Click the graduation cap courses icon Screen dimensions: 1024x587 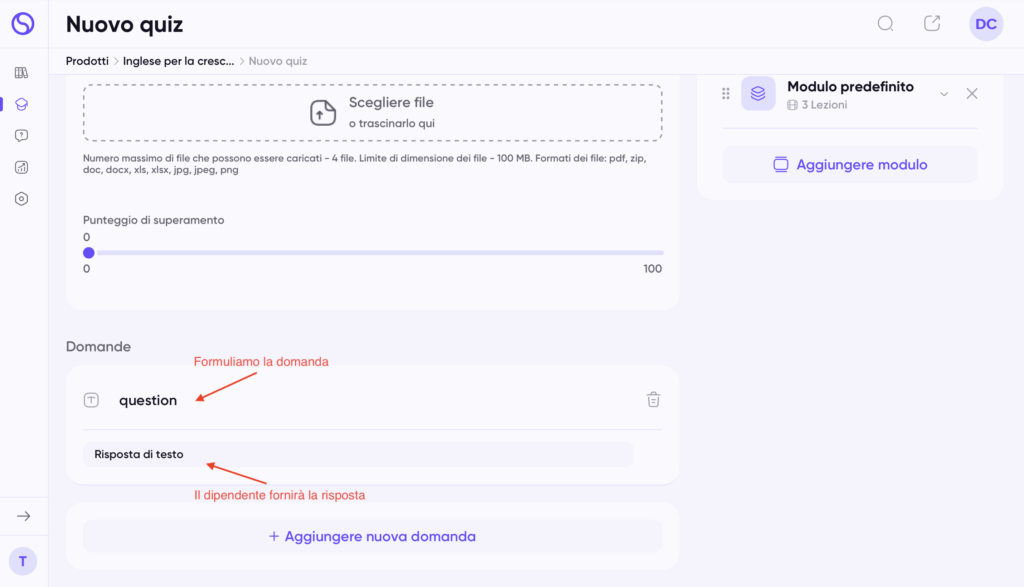click(22, 104)
